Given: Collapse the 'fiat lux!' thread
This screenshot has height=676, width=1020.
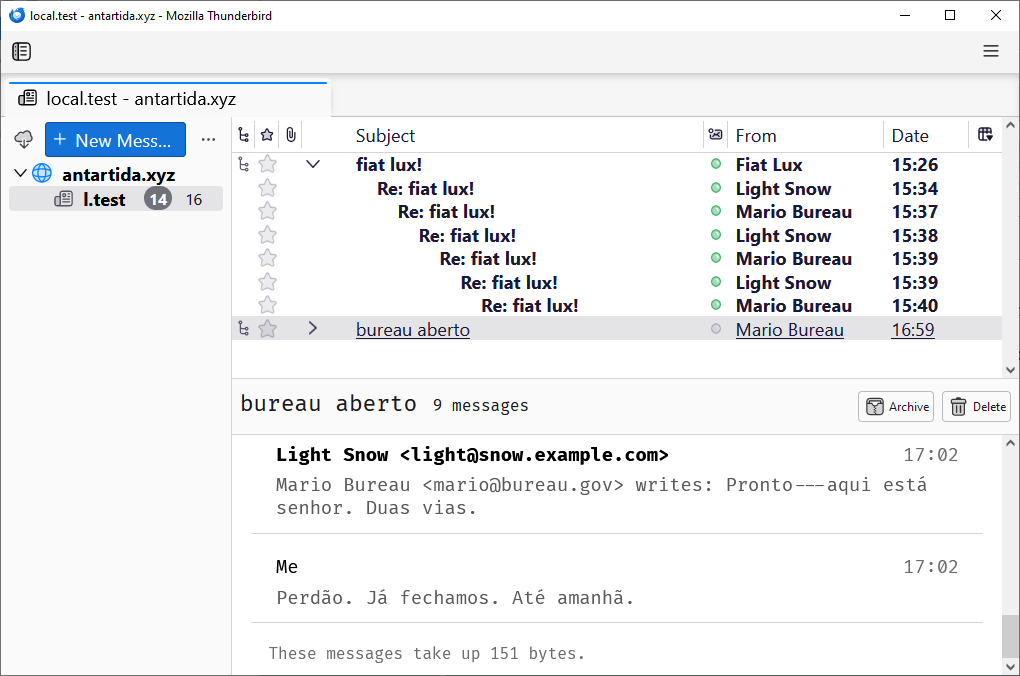Looking at the screenshot, I should pos(313,165).
